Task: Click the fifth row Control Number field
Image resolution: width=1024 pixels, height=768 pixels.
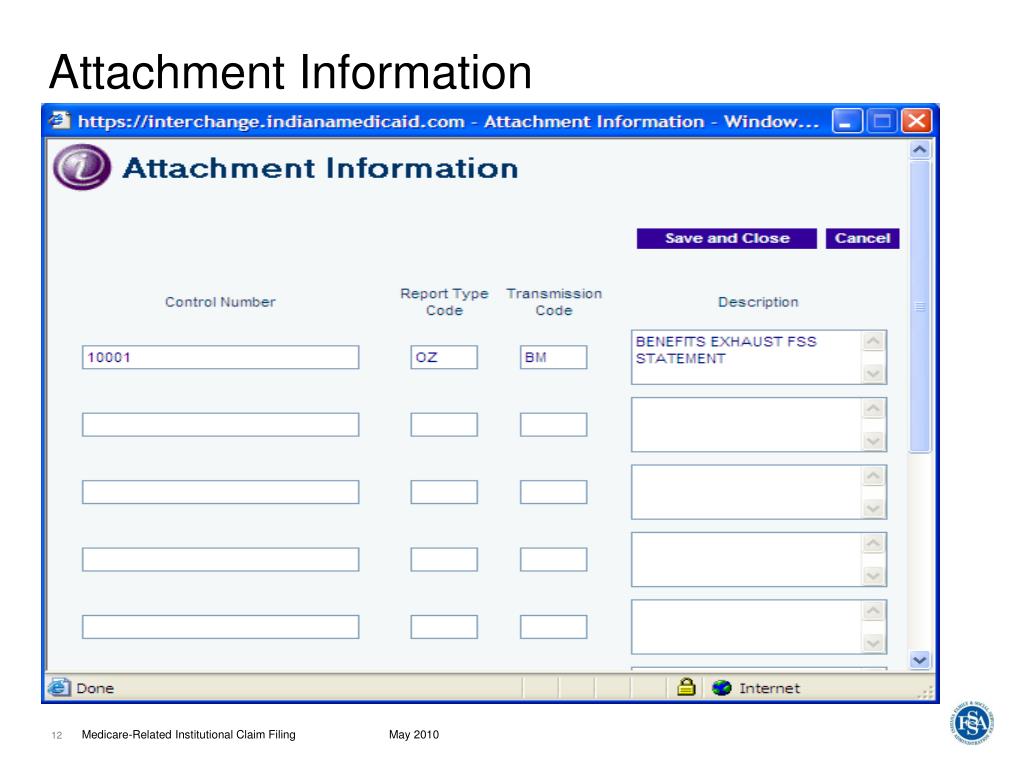Action: coord(221,627)
